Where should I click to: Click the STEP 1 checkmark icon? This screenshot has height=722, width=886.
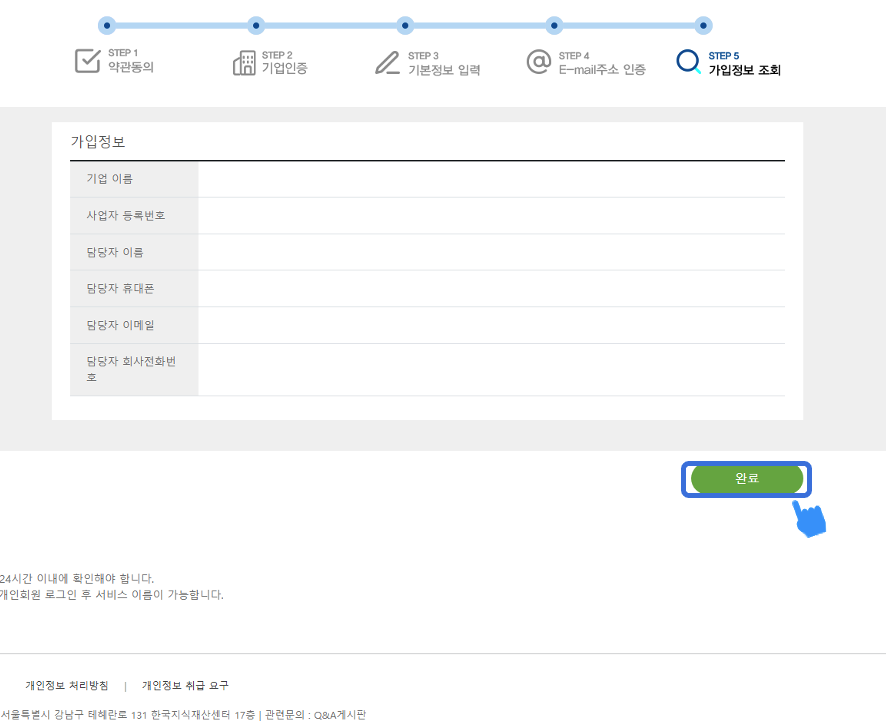pos(88,61)
